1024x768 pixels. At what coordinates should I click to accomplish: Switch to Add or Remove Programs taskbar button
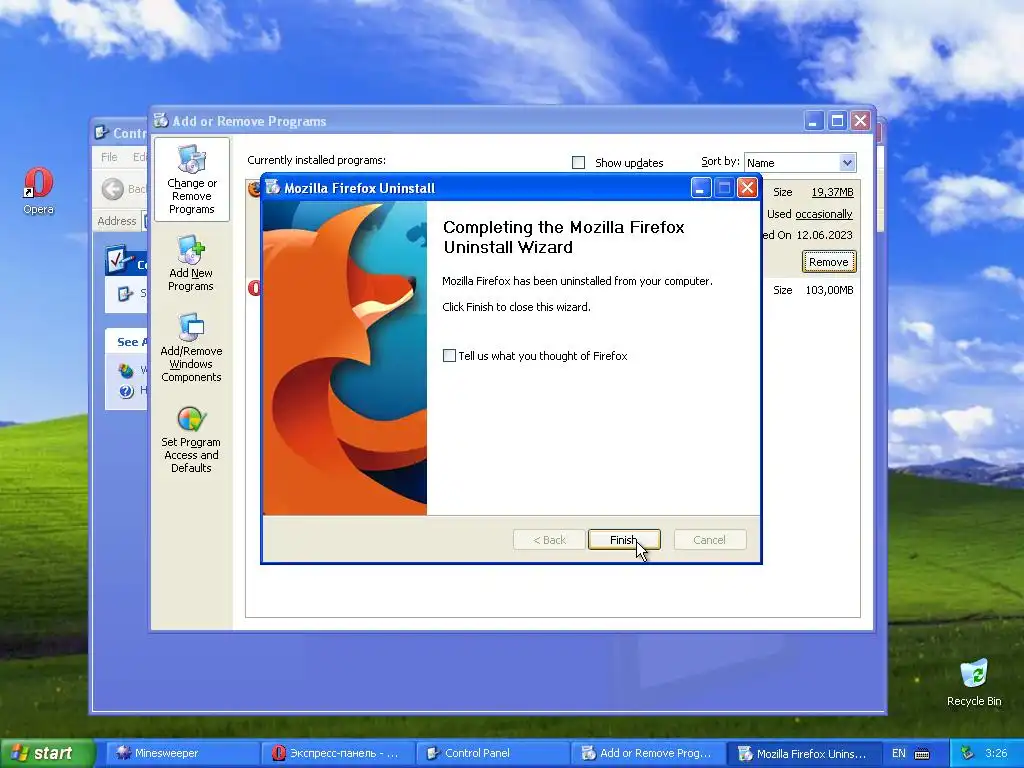pyautogui.click(x=647, y=753)
